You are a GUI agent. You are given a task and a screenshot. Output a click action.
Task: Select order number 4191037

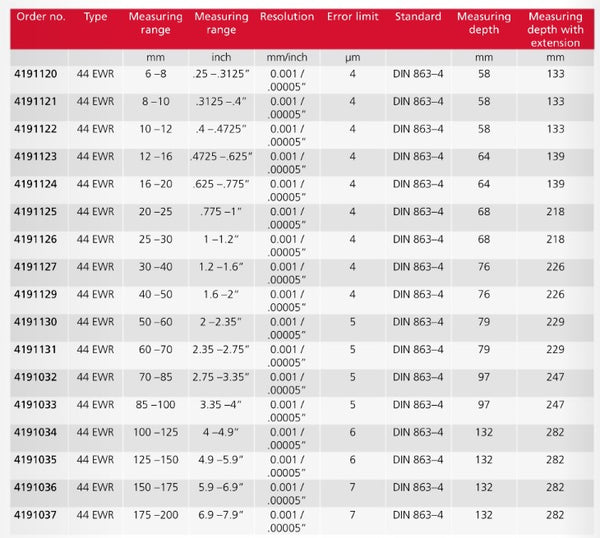pyautogui.click(x=36, y=514)
